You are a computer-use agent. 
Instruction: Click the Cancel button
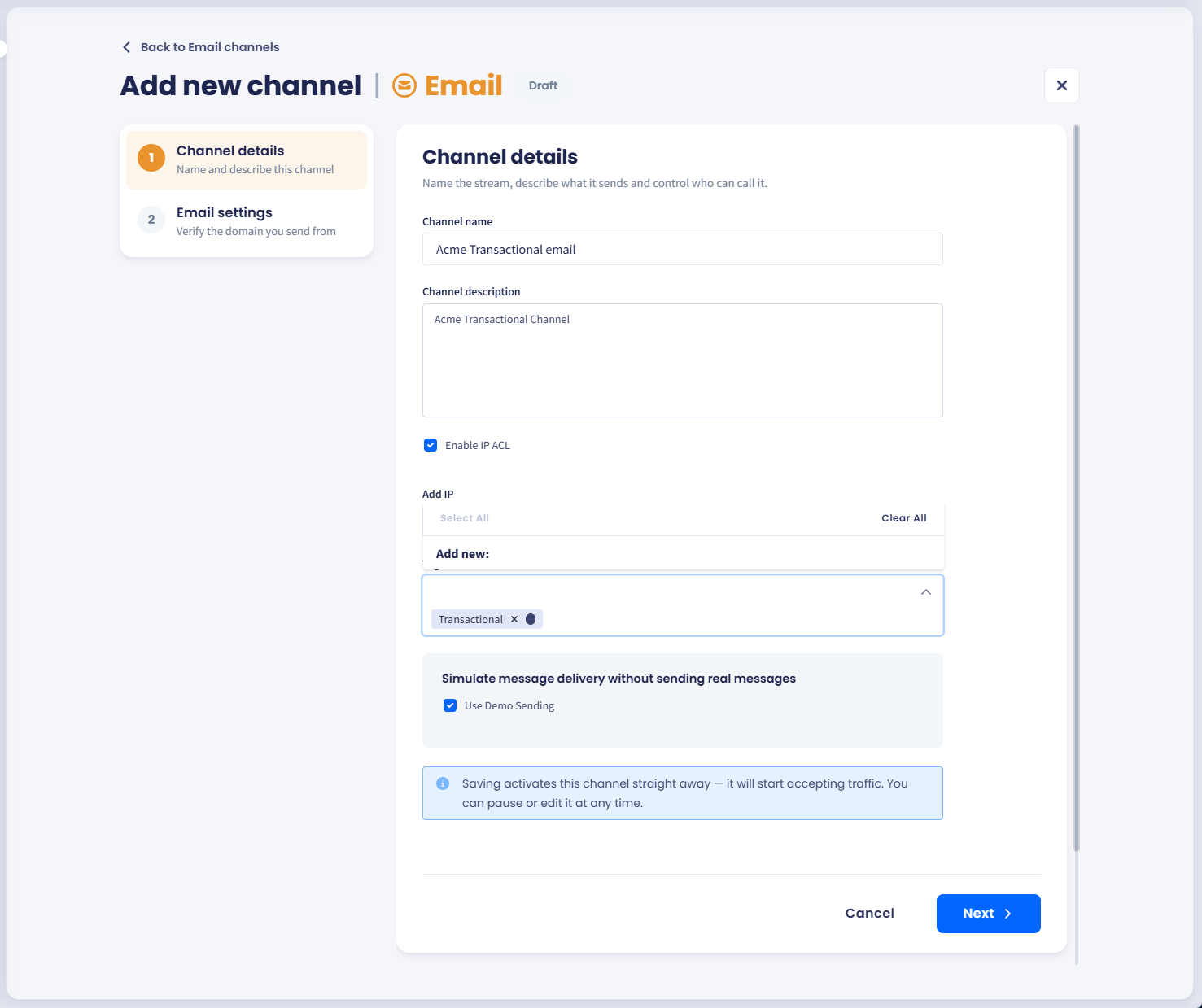pos(869,914)
